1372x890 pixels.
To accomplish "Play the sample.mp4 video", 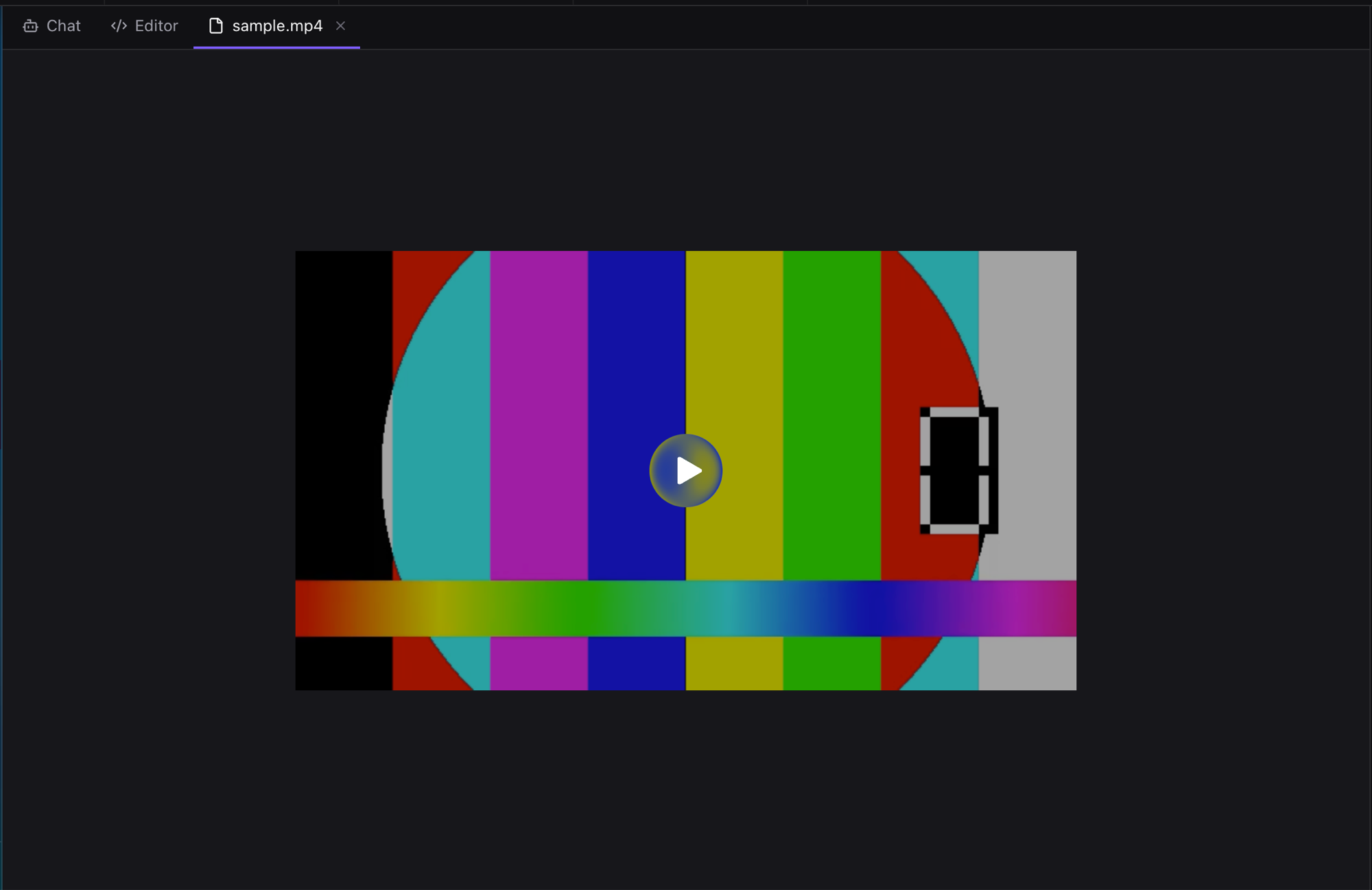I will 685,471.
